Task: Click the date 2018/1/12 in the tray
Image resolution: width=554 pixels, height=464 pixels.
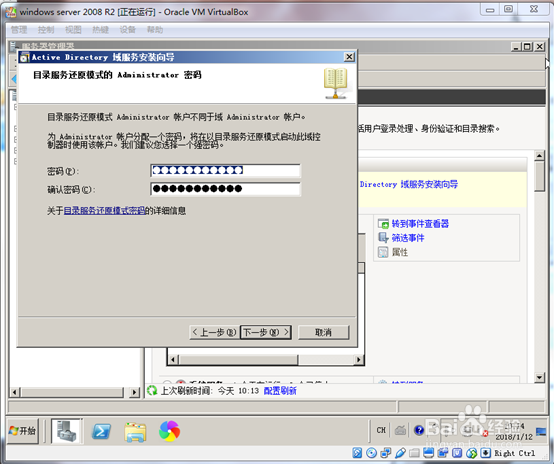Action: (x=514, y=437)
